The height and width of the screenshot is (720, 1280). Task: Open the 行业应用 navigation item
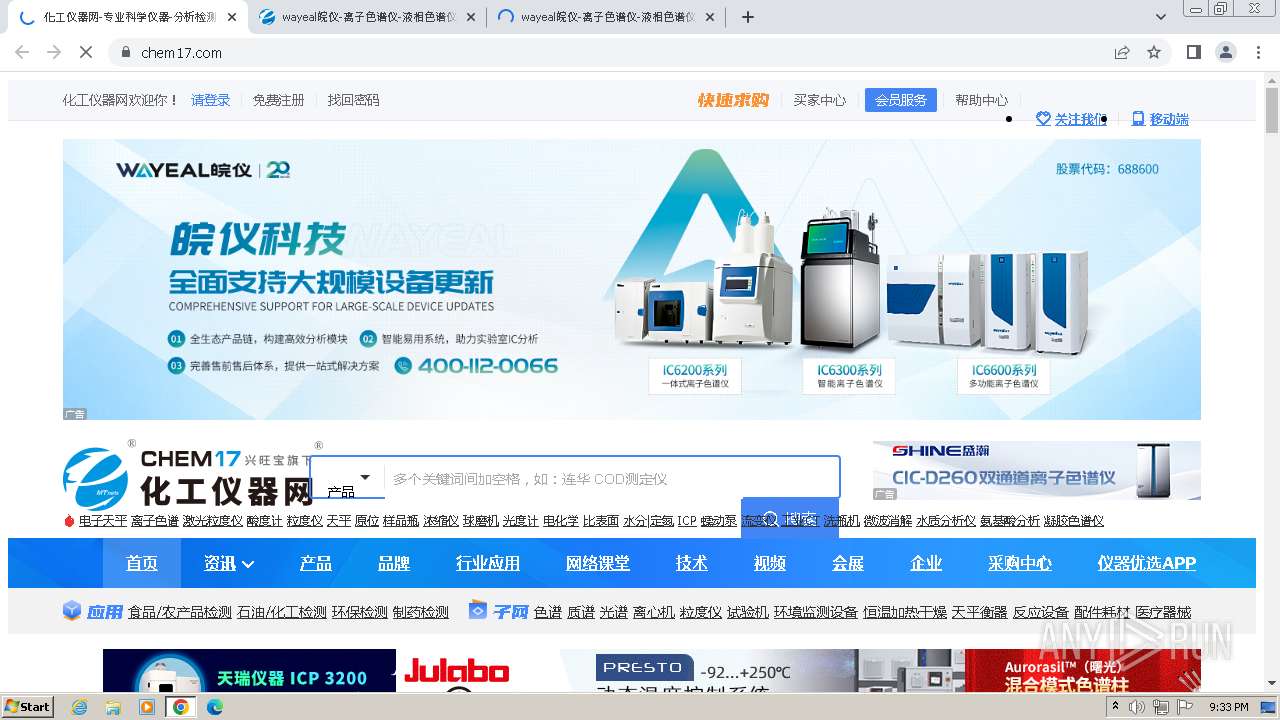pyautogui.click(x=488, y=563)
